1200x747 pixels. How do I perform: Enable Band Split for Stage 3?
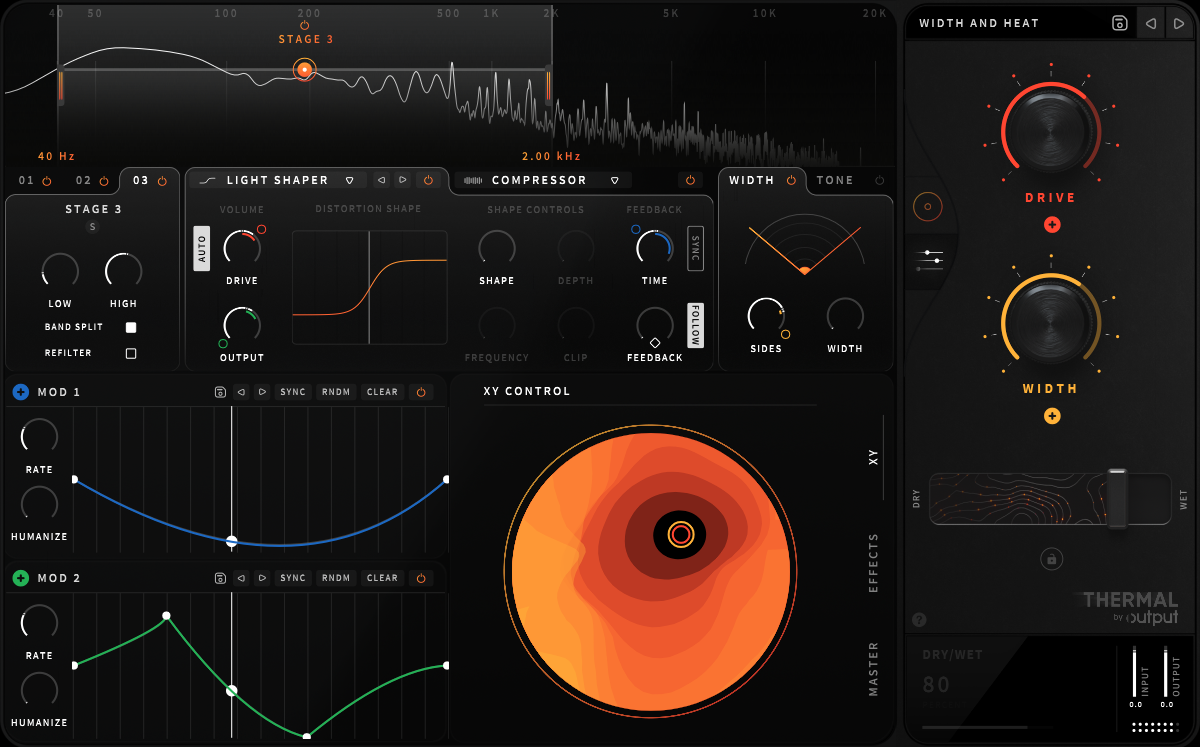[130, 326]
